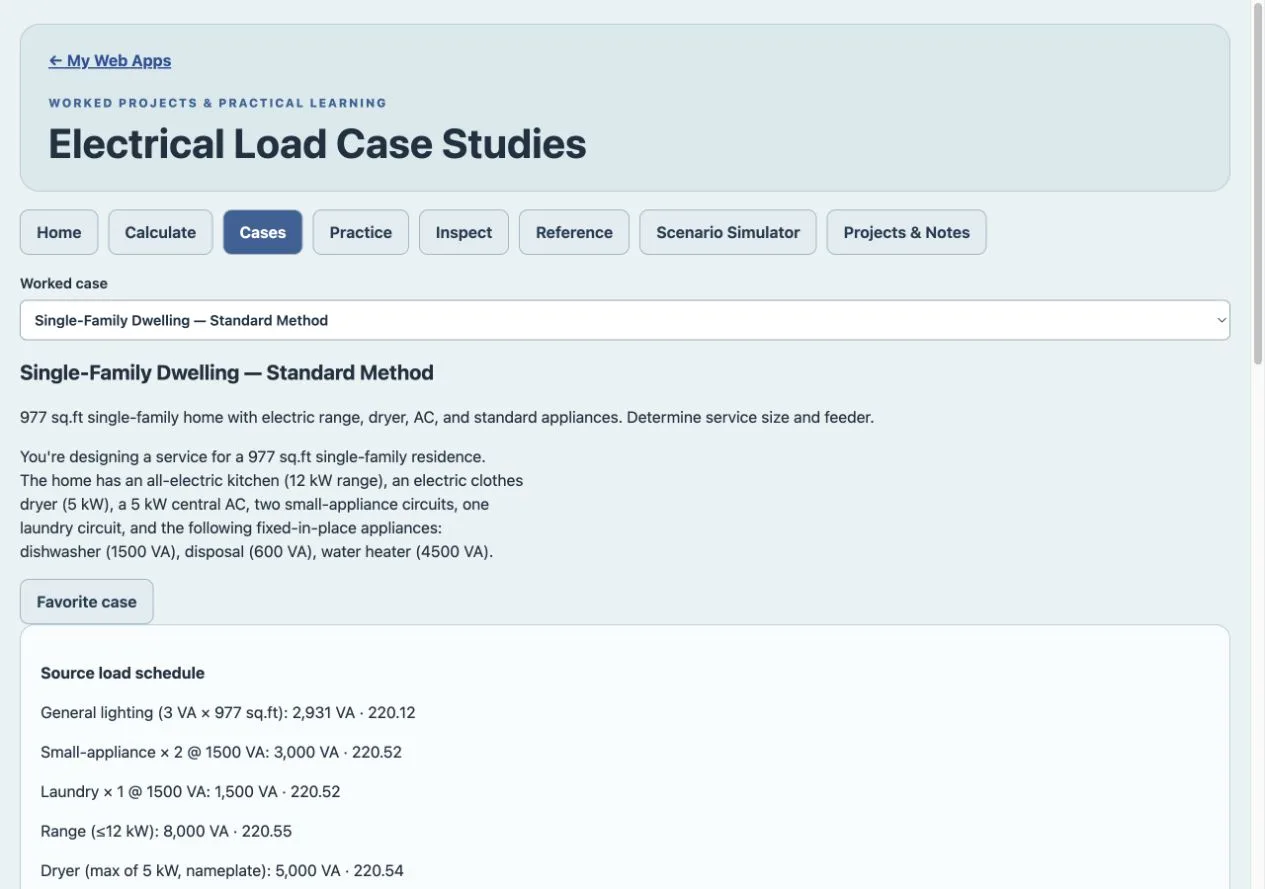The width and height of the screenshot is (1265, 889).
Task: Select the Range (≤12 kW) 8,000 VA line
Action: (x=166, y=831)
